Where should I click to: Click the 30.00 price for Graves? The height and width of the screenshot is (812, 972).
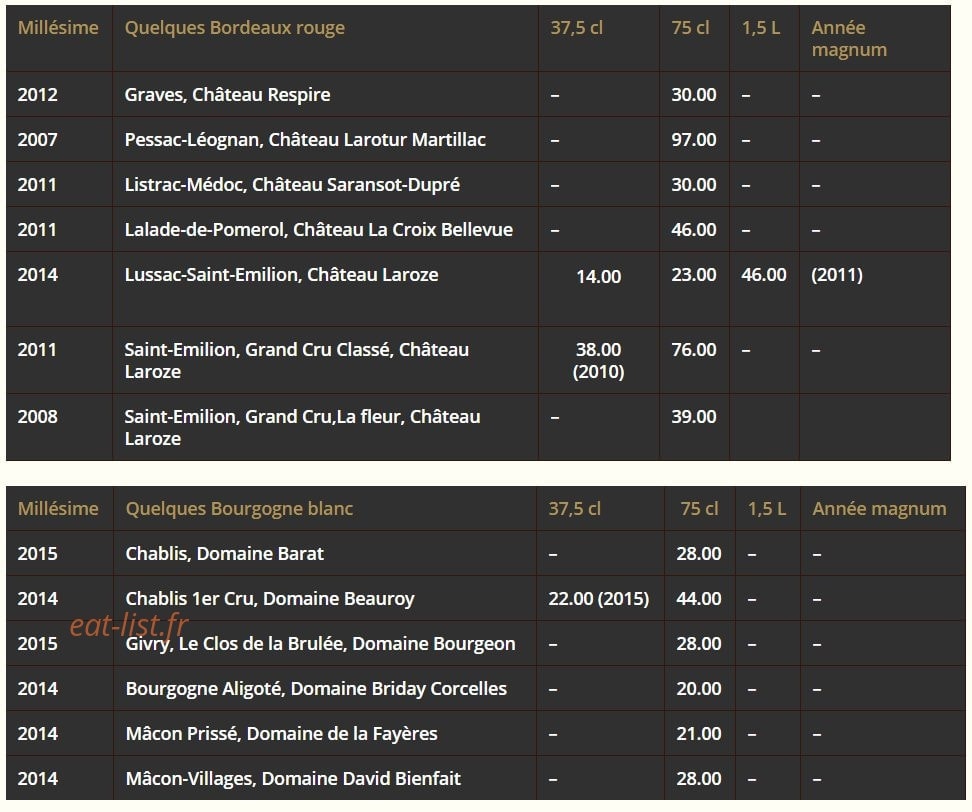(x=694, y=95)
